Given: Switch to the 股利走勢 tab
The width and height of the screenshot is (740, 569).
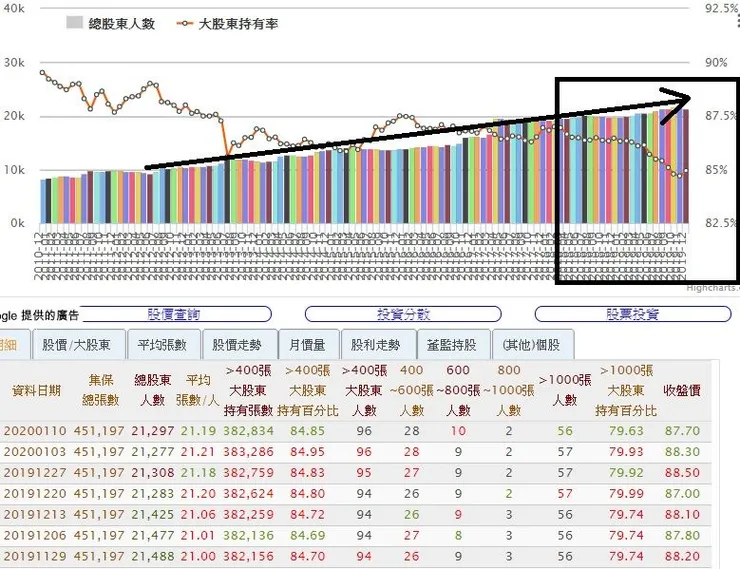Looking at the screenshot, I should (378, 345).
